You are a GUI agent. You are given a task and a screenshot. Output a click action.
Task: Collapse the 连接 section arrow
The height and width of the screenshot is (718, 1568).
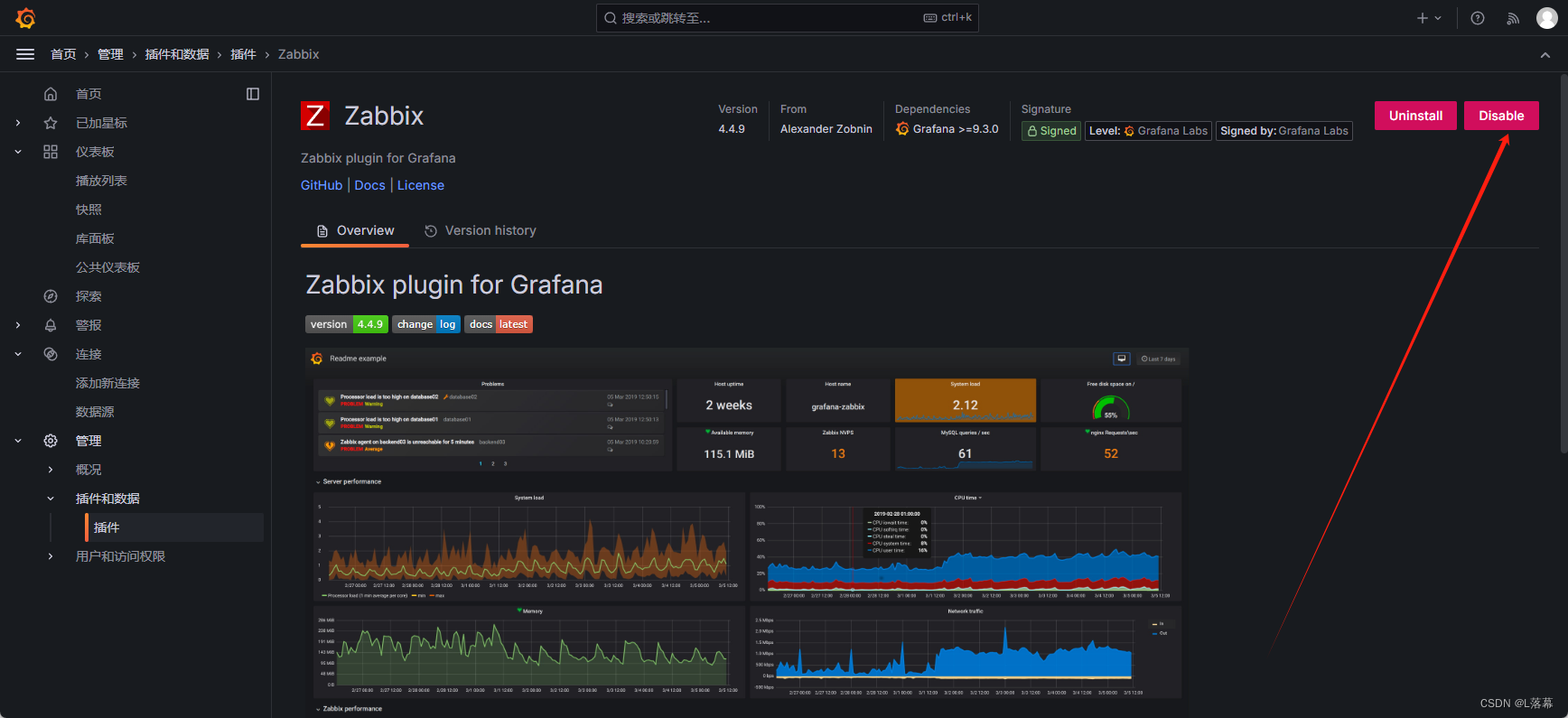coord(18,354)
